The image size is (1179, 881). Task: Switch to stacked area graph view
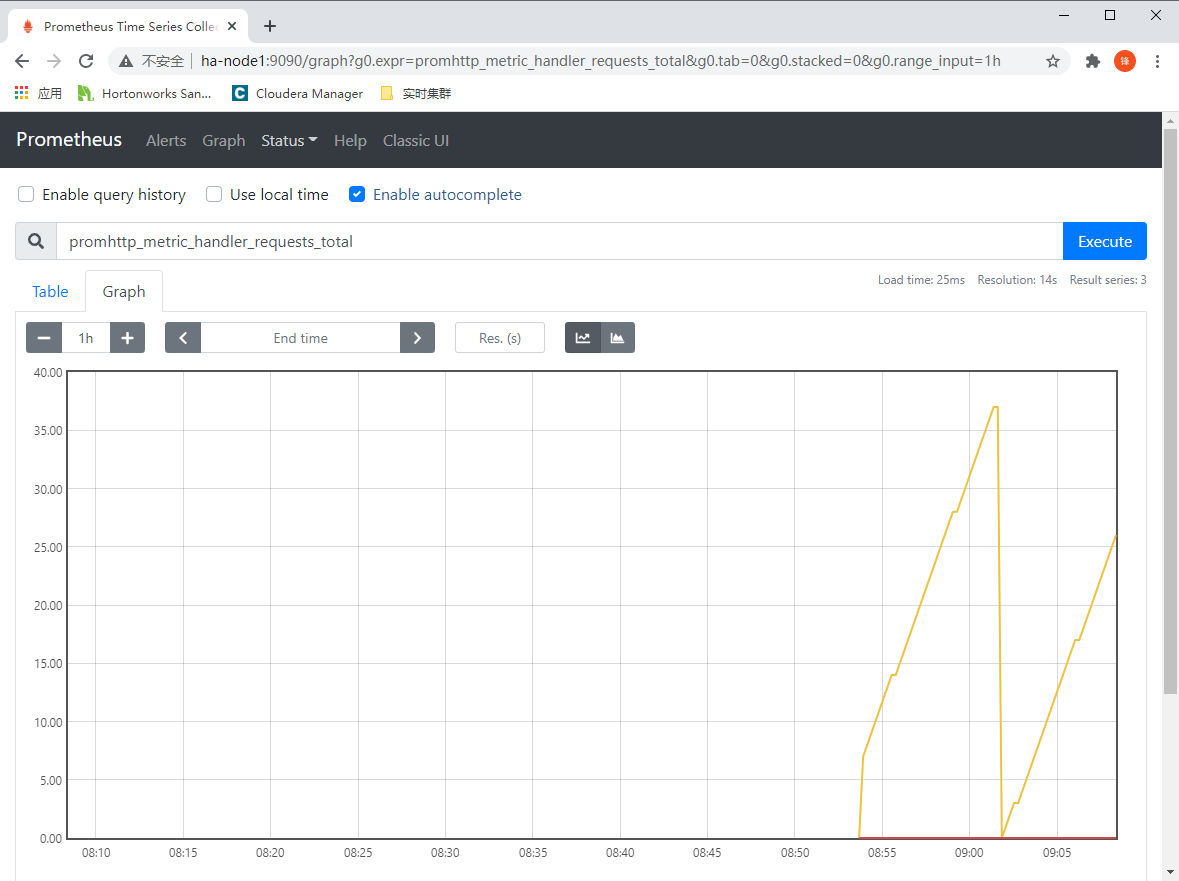617,338
